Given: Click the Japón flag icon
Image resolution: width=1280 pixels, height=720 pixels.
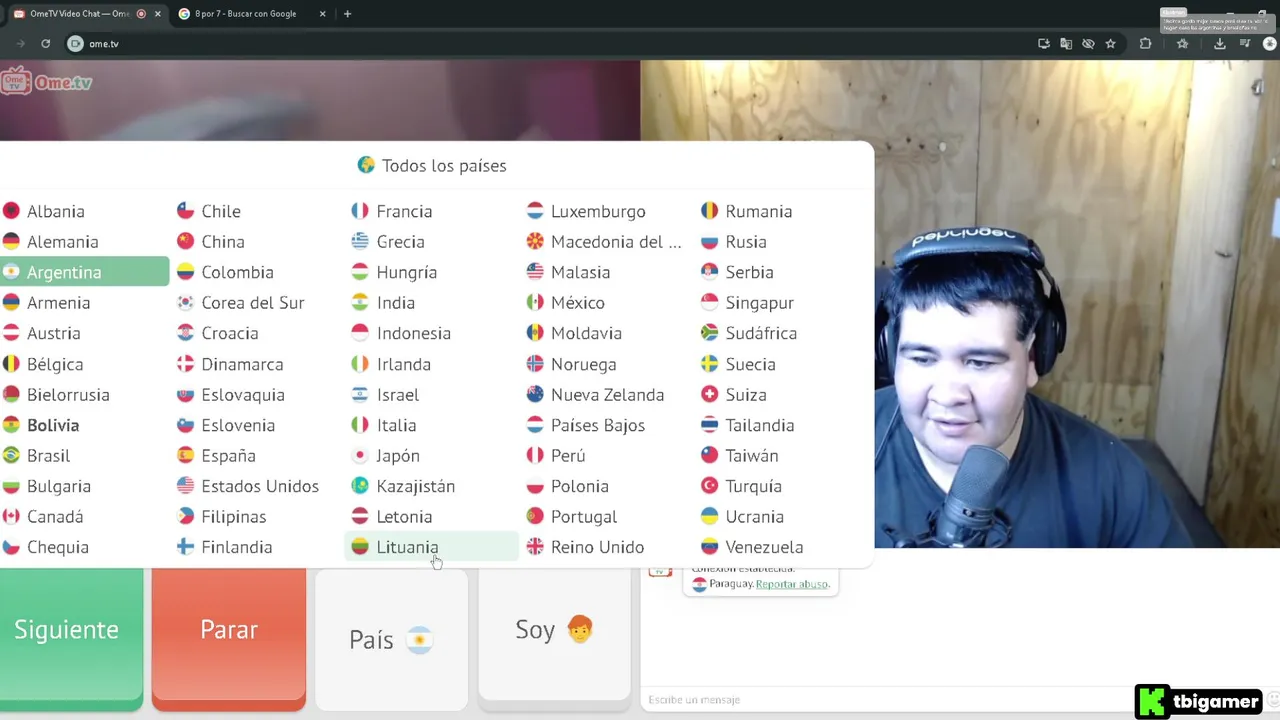Looking at the screenshot, I should click(x=360, y=456).
